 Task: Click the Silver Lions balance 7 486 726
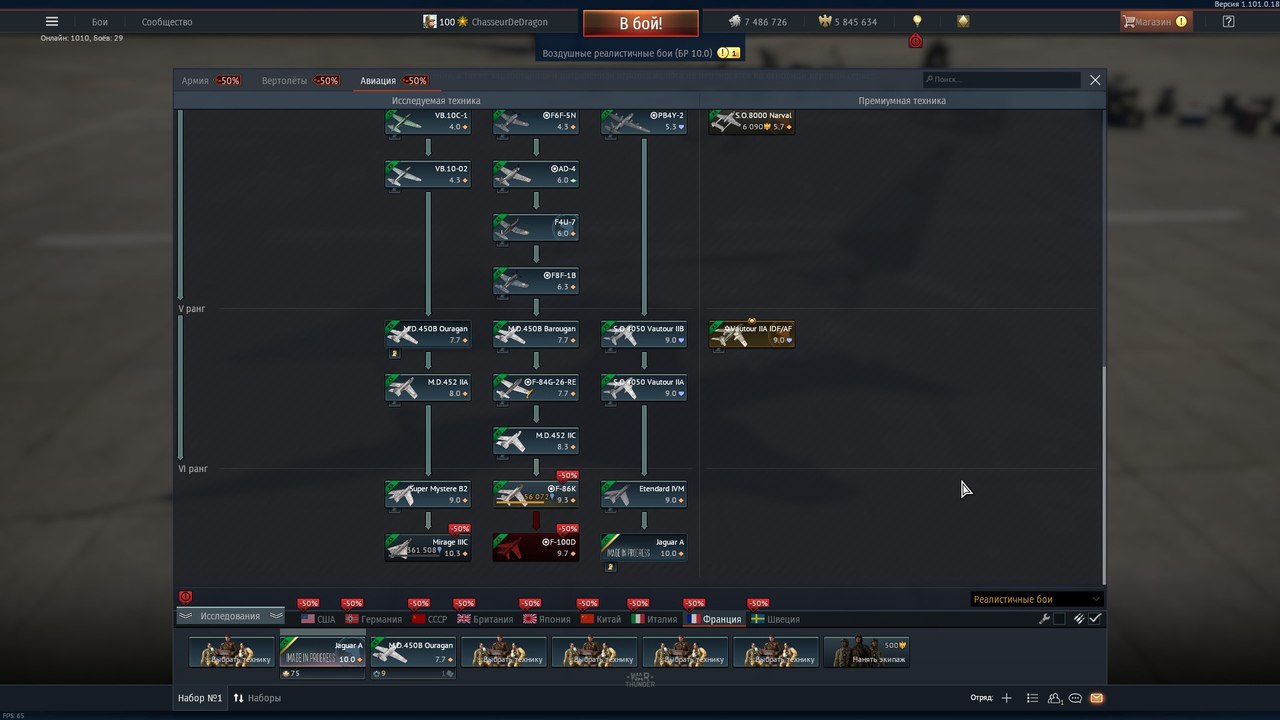[758, 22]
